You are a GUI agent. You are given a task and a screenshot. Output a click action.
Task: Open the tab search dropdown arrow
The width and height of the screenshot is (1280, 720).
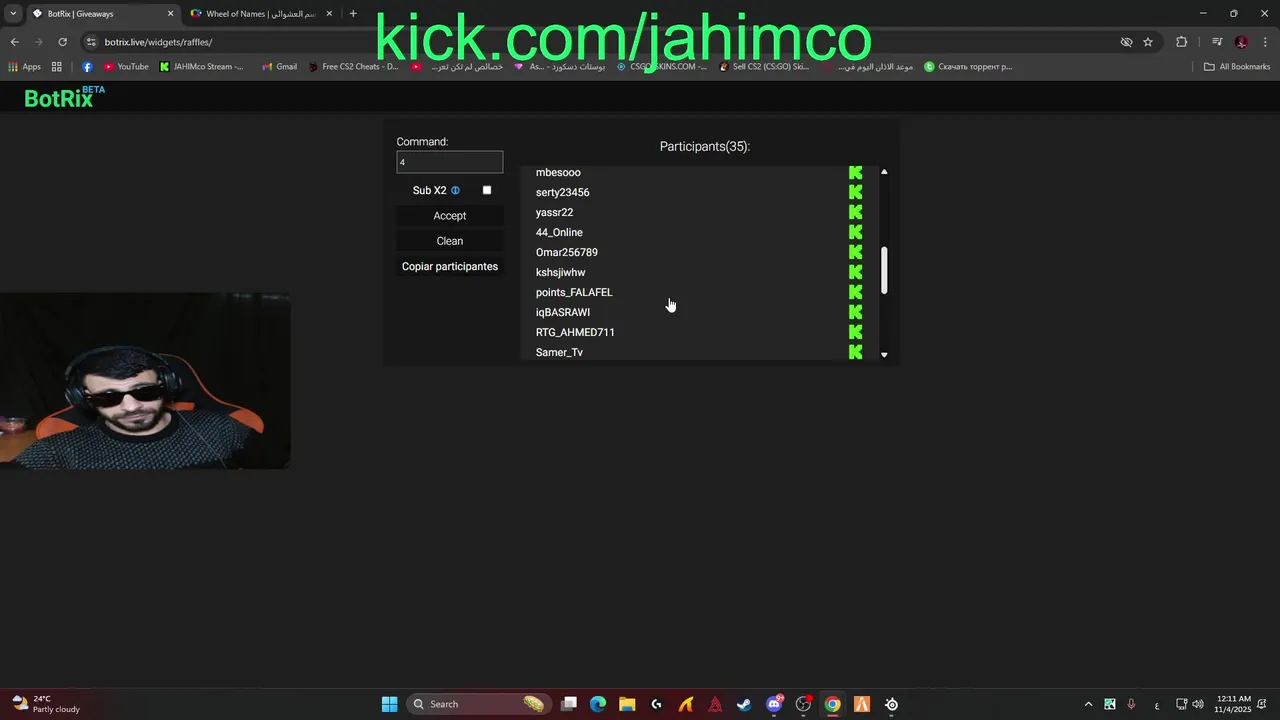(13, 13)
